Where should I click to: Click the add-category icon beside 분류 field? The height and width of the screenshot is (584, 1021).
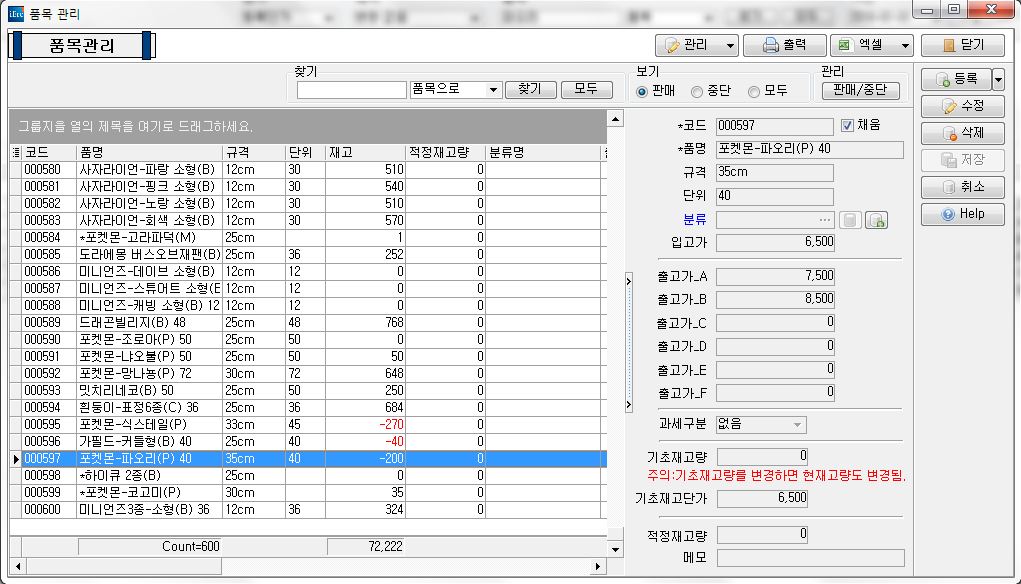point(877,220)
